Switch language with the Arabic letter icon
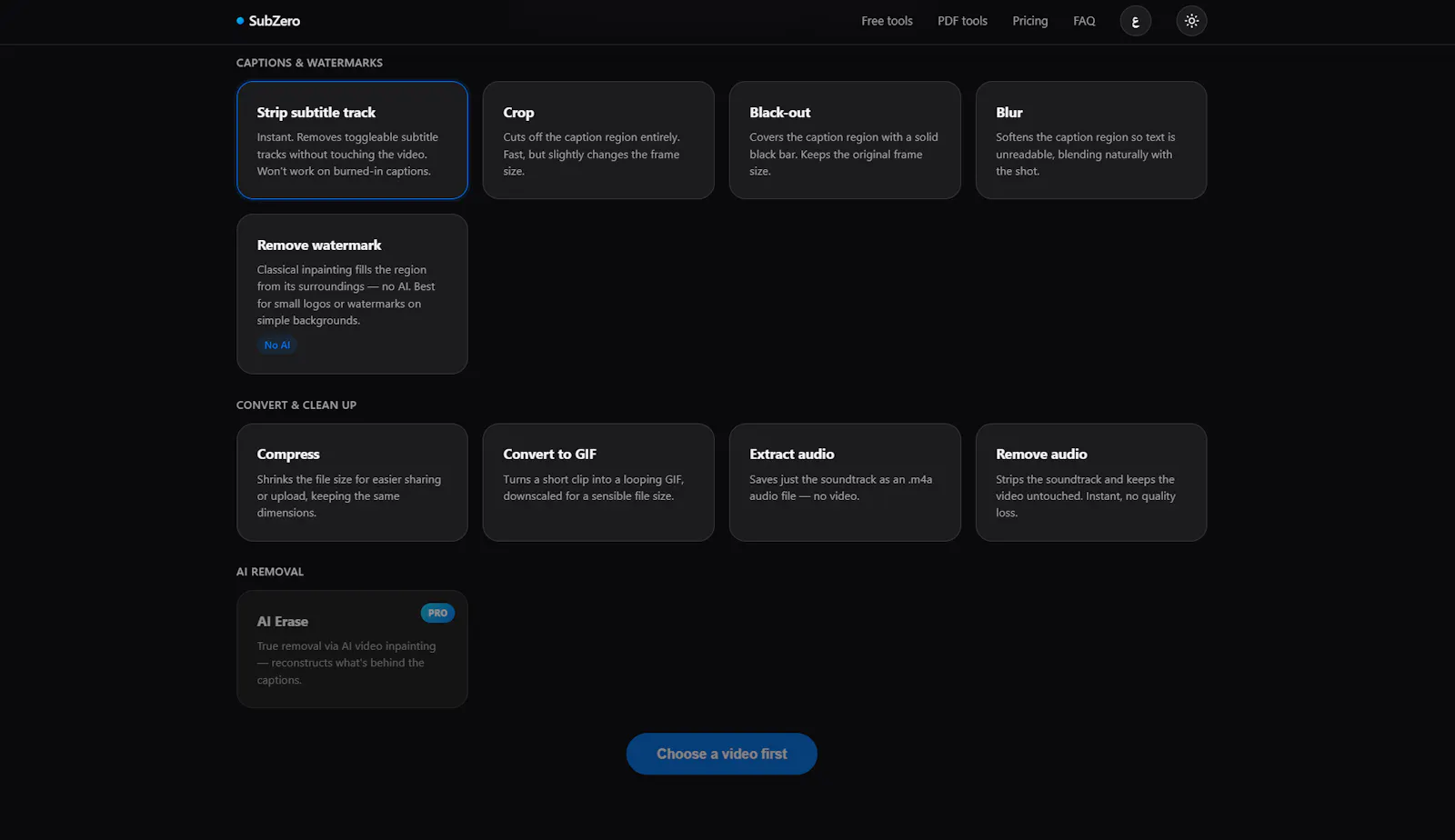The image size is (1455, 840). pyautogui.click(x=1135, y=21)
